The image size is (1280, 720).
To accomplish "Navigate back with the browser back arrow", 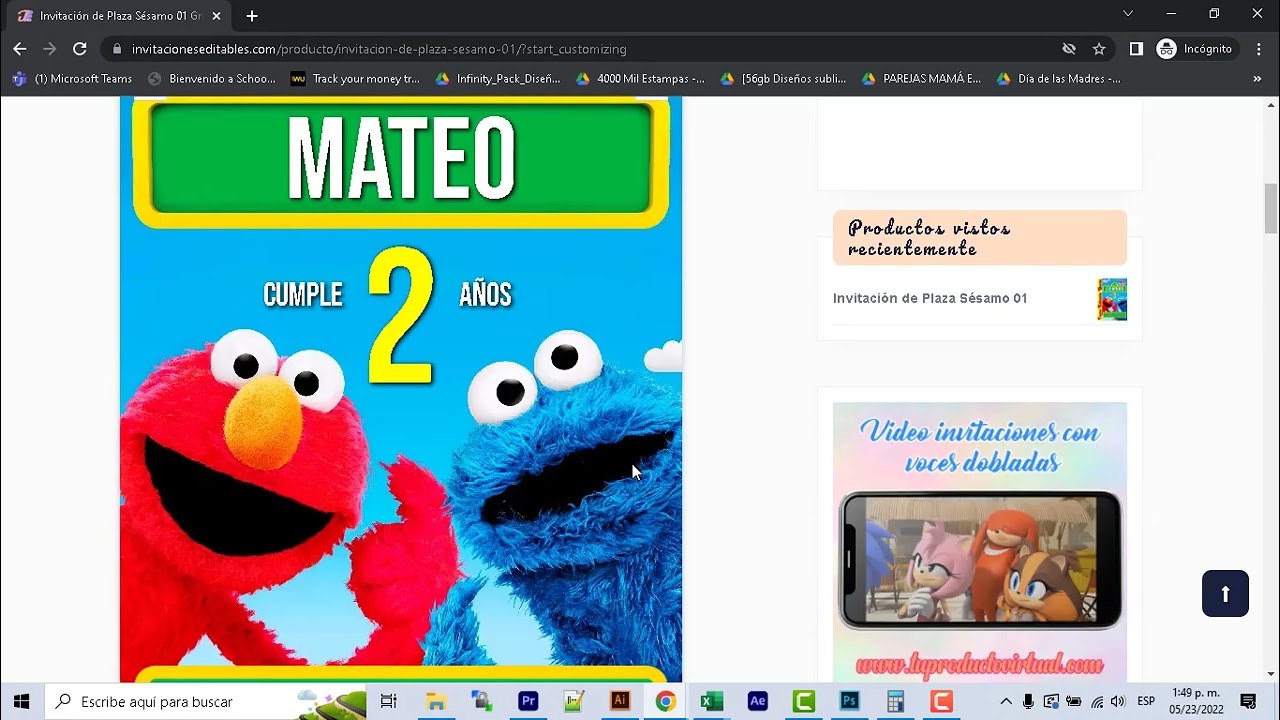I will tap(20, 48).
